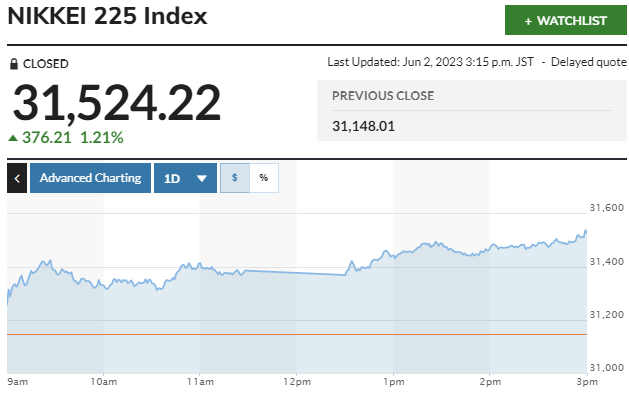Click the green up-triangle next to 376.21

tap(12, 137)
